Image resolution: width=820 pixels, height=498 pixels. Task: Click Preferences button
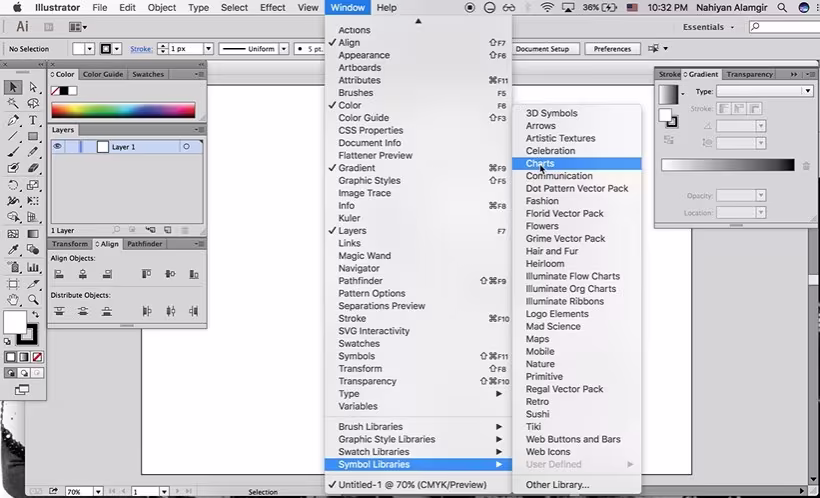[x=612, y=49]
